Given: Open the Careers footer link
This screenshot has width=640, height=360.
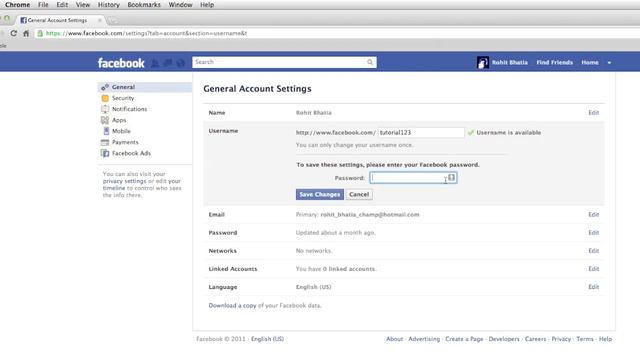Looking at the screenshot, I should point(535,339).
